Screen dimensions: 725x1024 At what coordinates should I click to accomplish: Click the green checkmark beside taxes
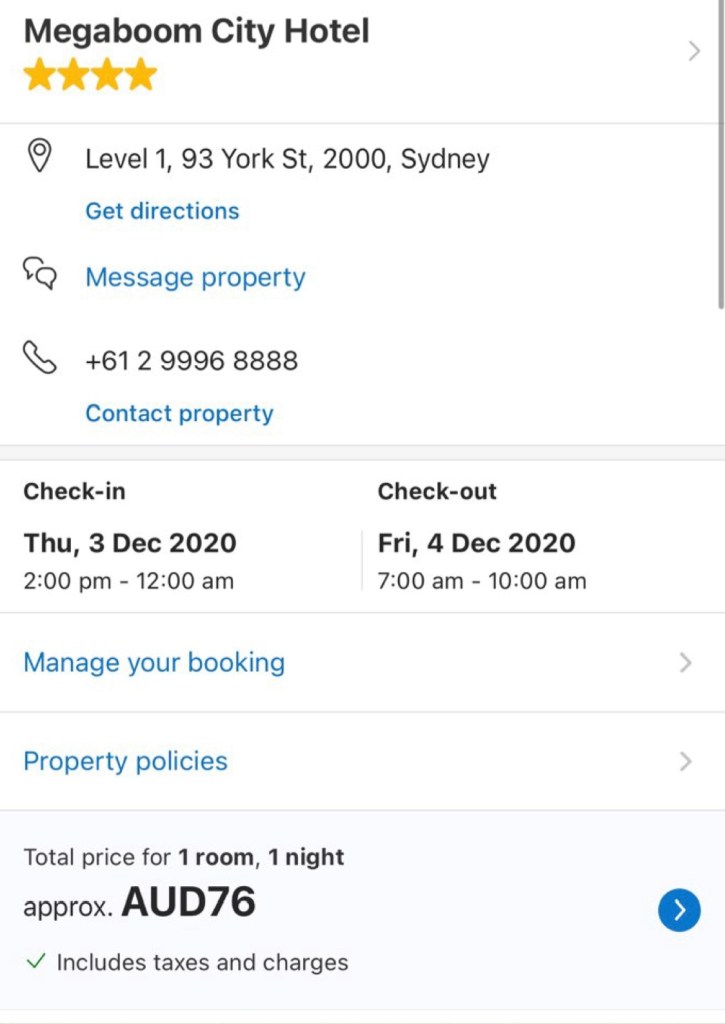(x=36, y=962)
